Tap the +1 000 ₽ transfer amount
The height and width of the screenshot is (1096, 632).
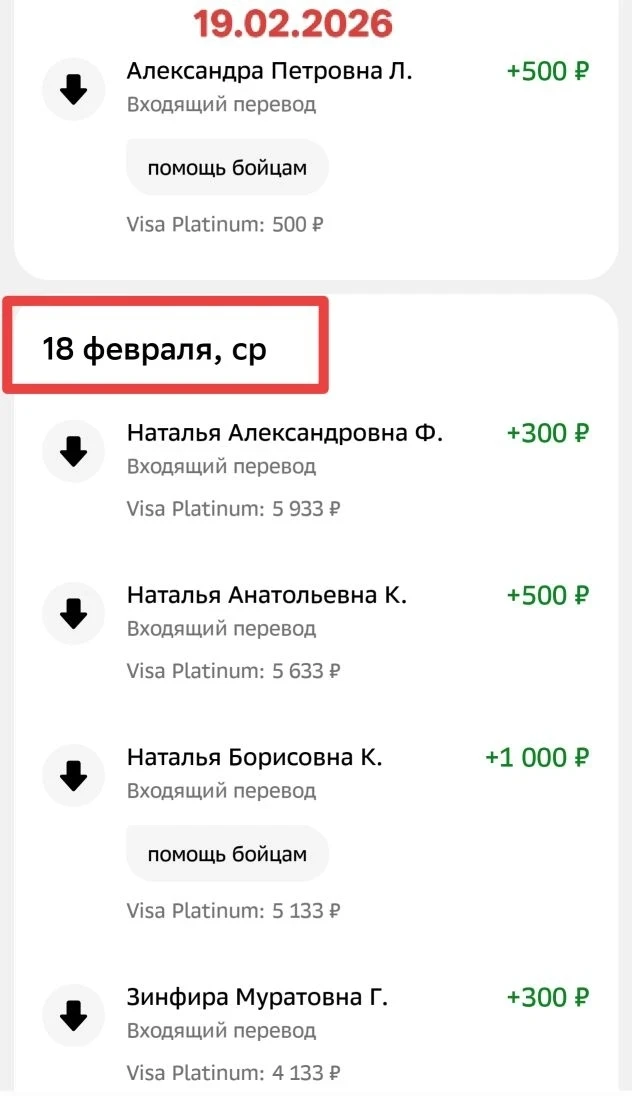(537, 758)
